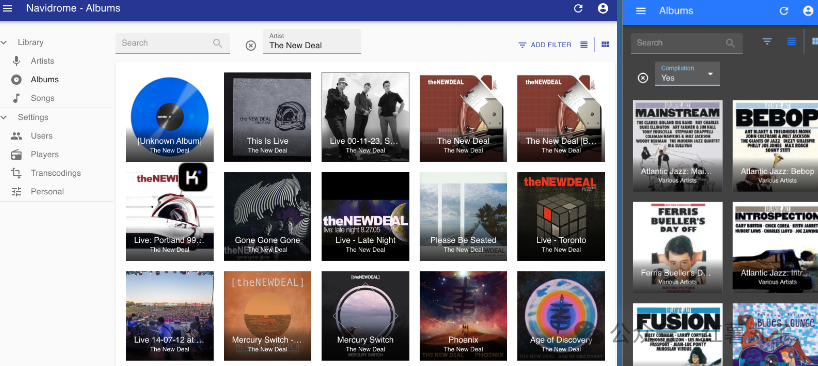Click the black K app badge icon
This screenshot has height=366, width=818.
[x=193, y=177]
